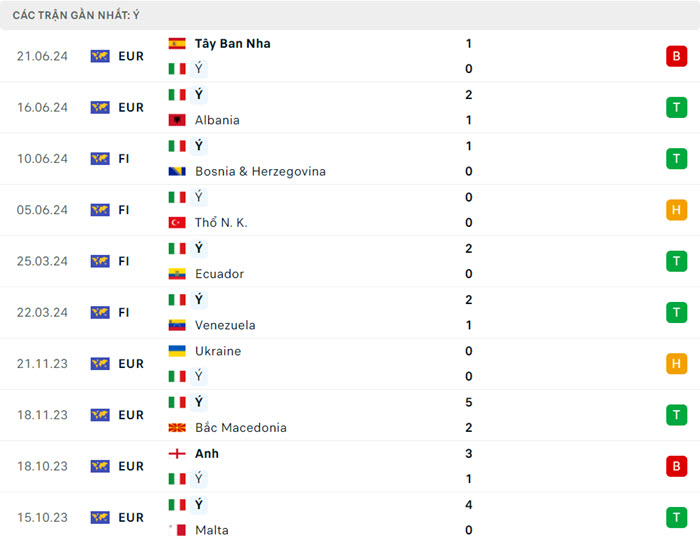Screen dimensions: 700x540
Task: Click the Ukraine flag icon
Action: 177,351
